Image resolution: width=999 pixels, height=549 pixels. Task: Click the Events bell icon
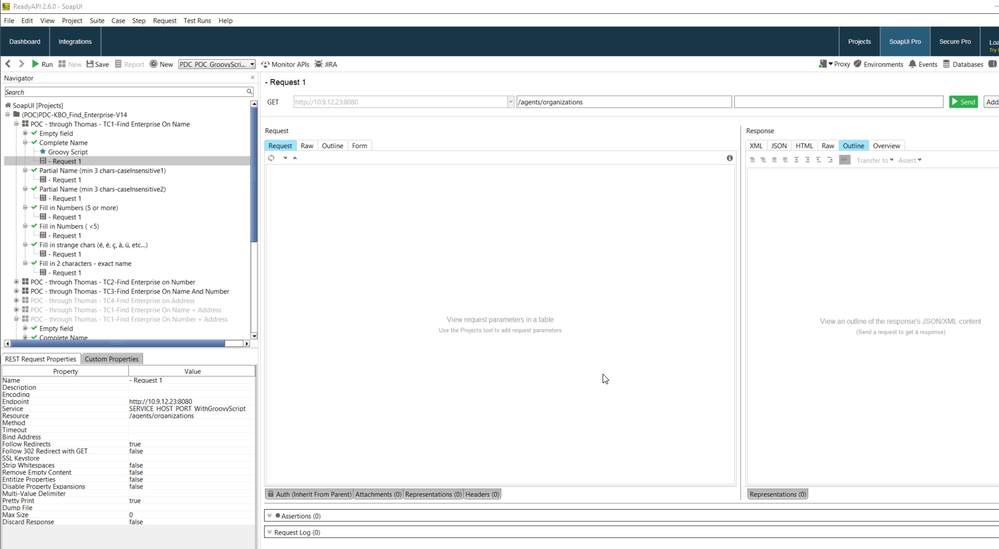tap(912, 64)
